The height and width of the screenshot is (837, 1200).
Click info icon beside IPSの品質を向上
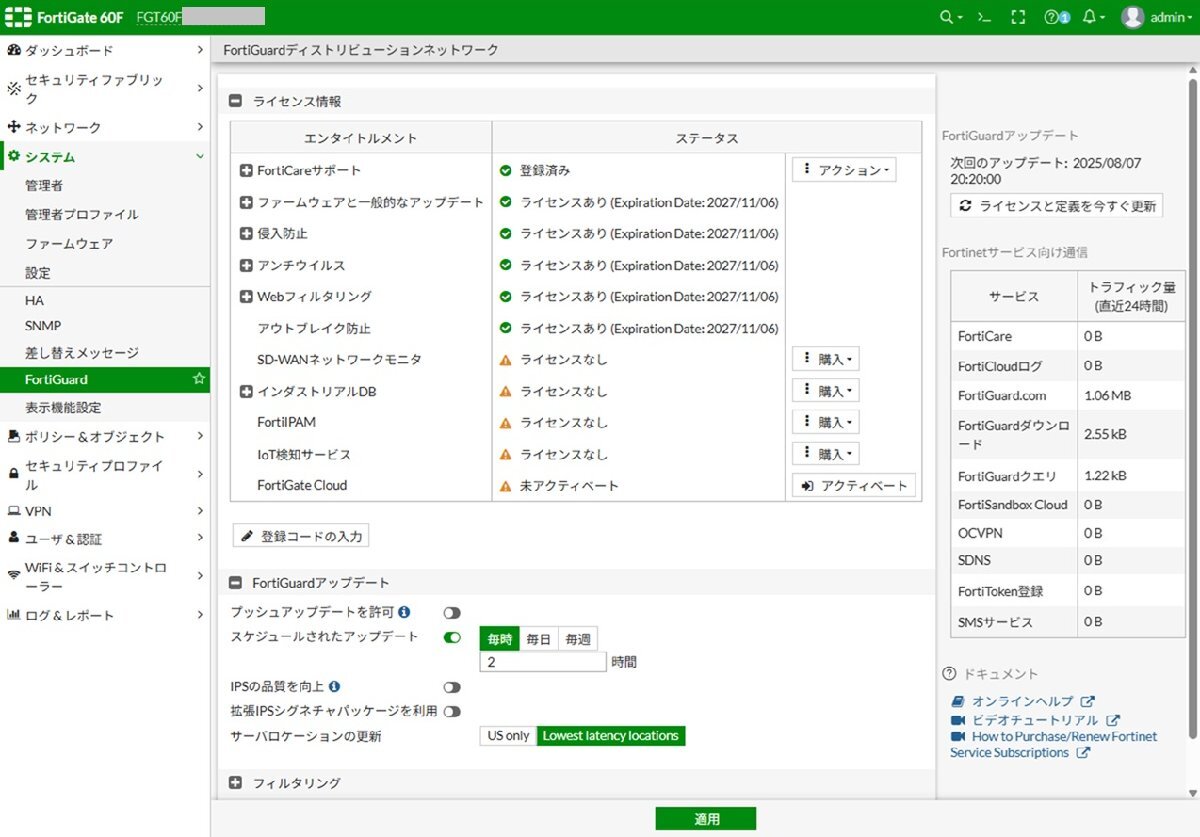334,687
